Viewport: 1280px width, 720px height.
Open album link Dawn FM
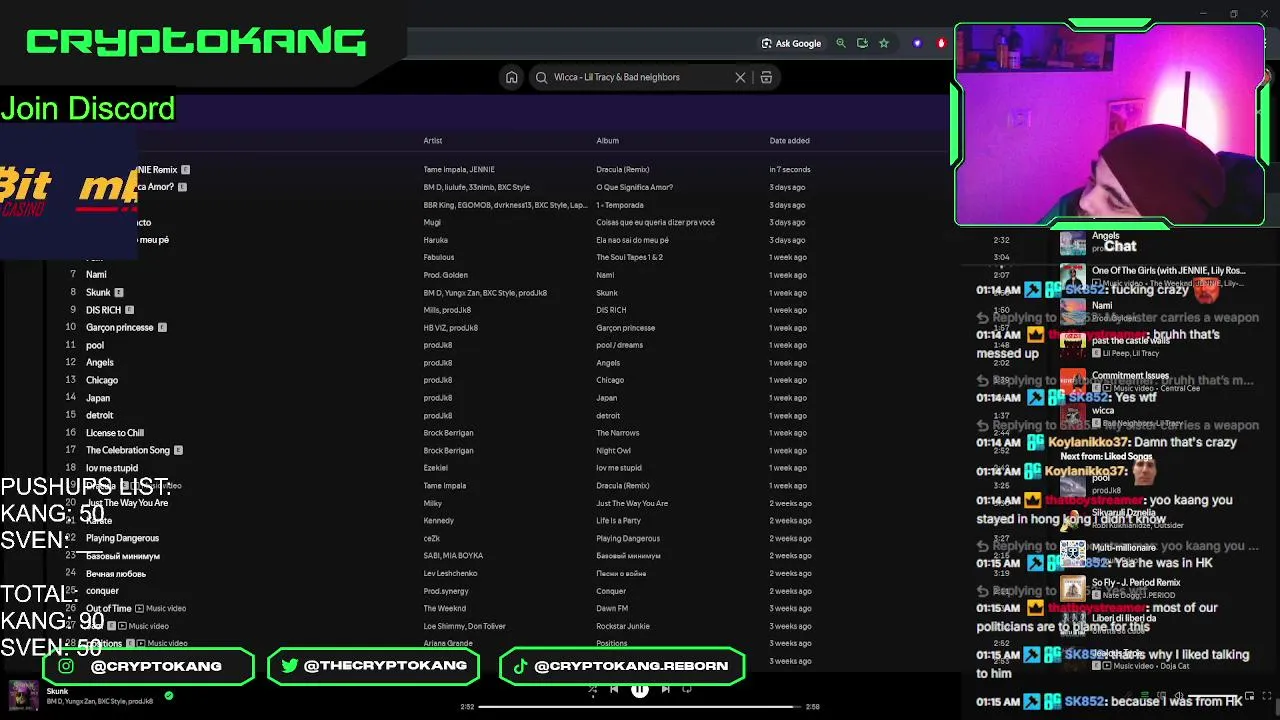coord(612,609)
